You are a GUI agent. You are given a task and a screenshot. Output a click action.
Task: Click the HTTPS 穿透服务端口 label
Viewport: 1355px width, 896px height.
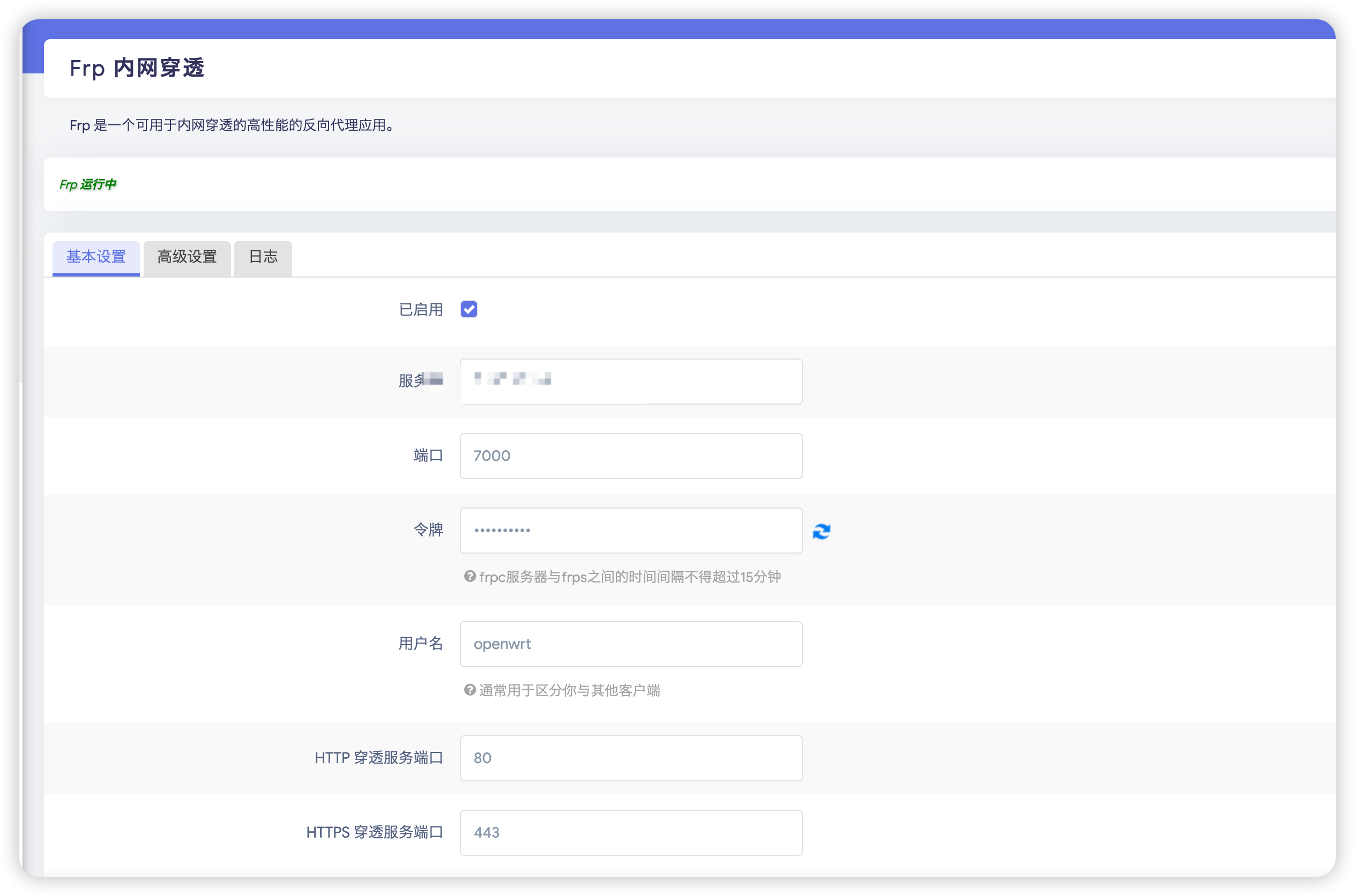[374, 833]
